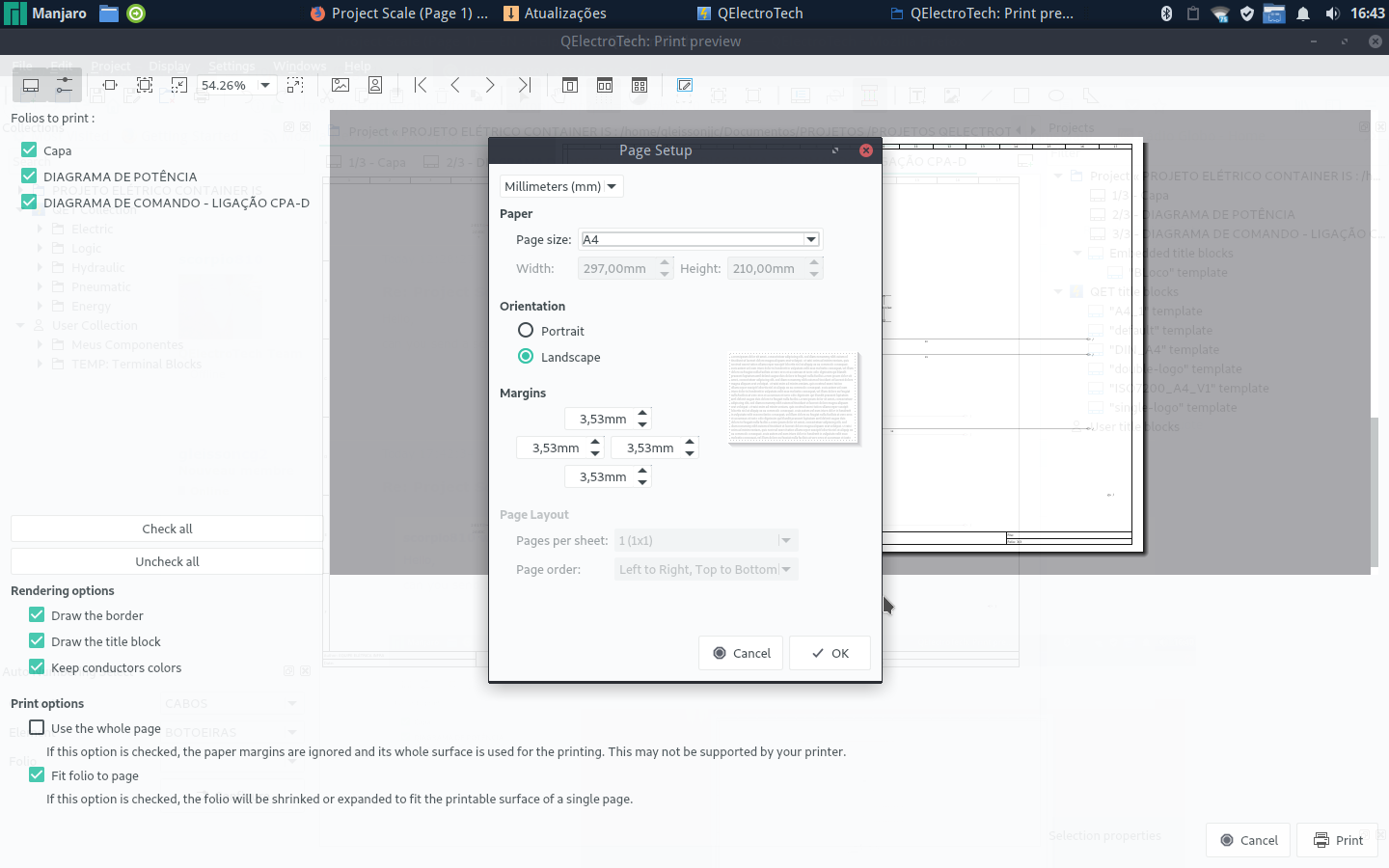Viewport: 1389px width, 868px height.
Task: Open the Manjaro application menu
Action: (x=46, y=14)
